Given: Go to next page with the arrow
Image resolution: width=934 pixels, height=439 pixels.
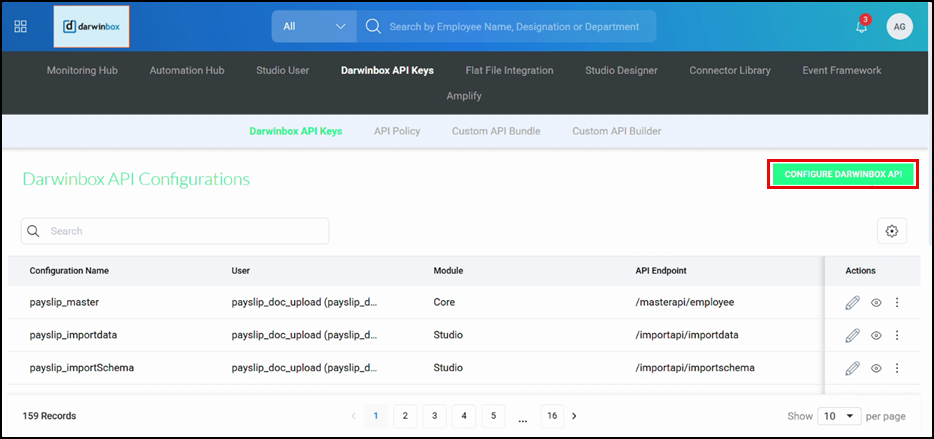Looking at the screenshot, I should (574, 415).
